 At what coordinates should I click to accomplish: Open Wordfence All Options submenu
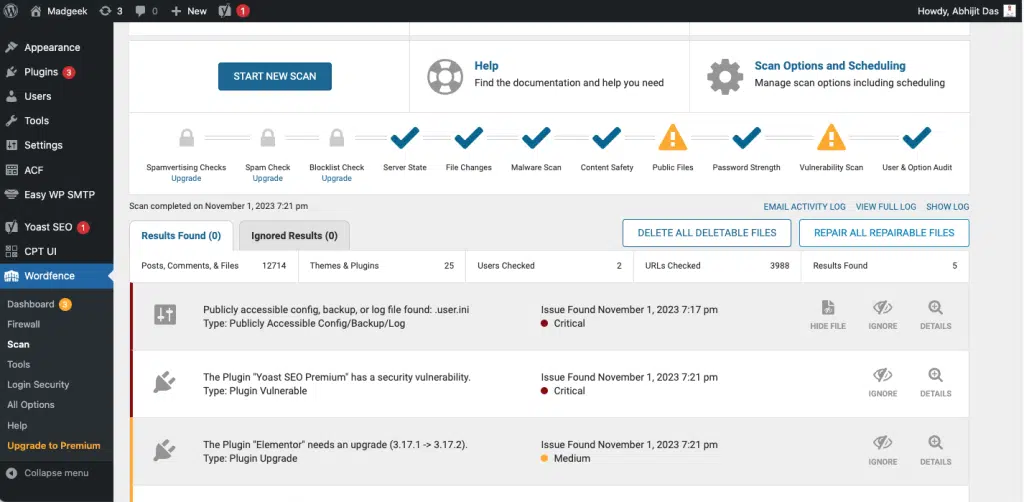click(31, 405)
